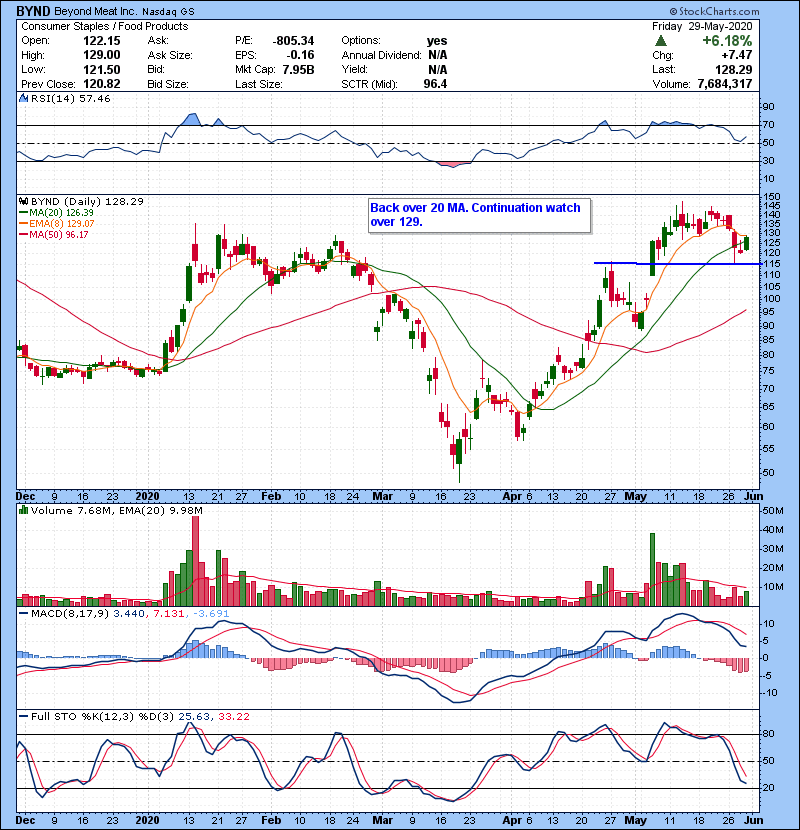The width and height of the screenshot is (800, 830).
Task: Click the RSI(14) 57.46 label
Action: click(70, 98)
